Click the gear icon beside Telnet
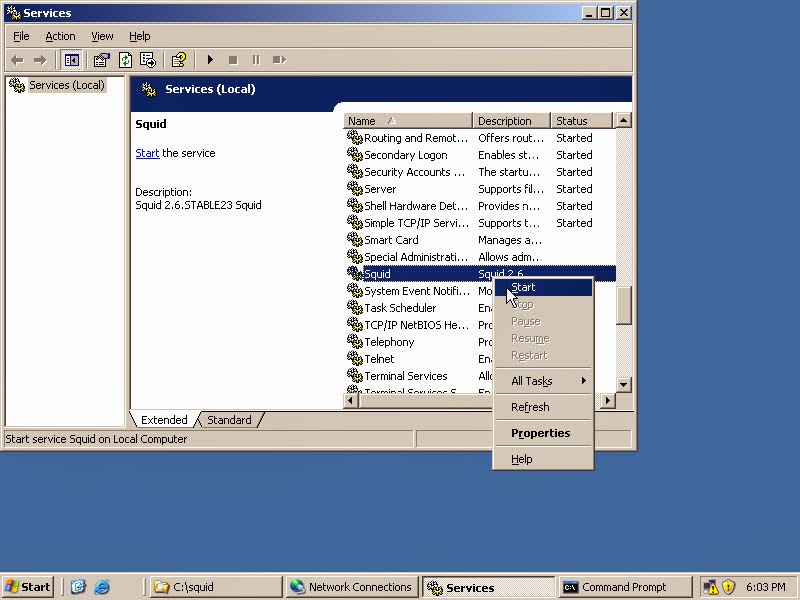This screenshot has height=600, width=800. pyautogui.click(x=355, y=359)
